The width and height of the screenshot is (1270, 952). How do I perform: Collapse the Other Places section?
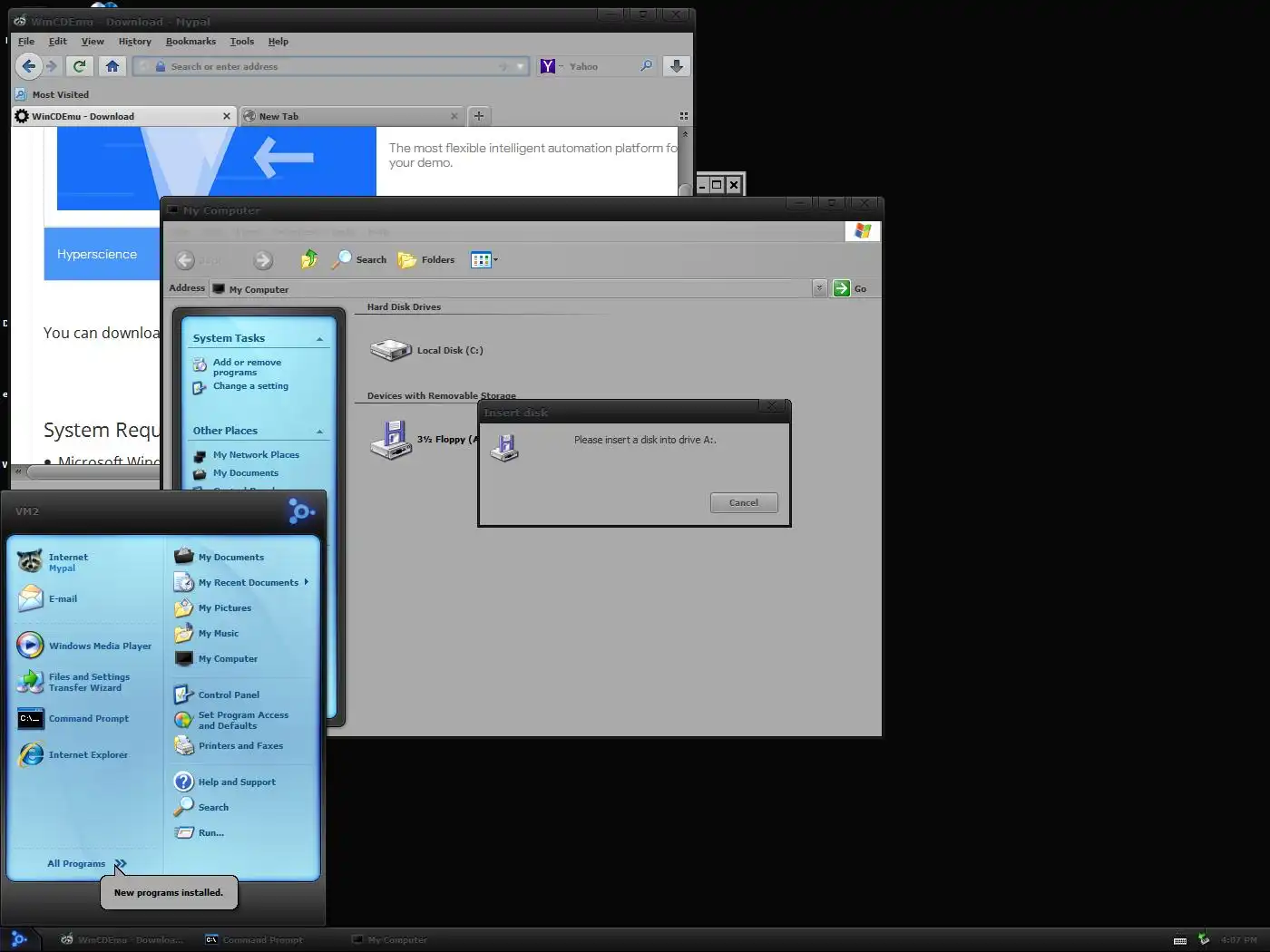click(x=319, y=432)
